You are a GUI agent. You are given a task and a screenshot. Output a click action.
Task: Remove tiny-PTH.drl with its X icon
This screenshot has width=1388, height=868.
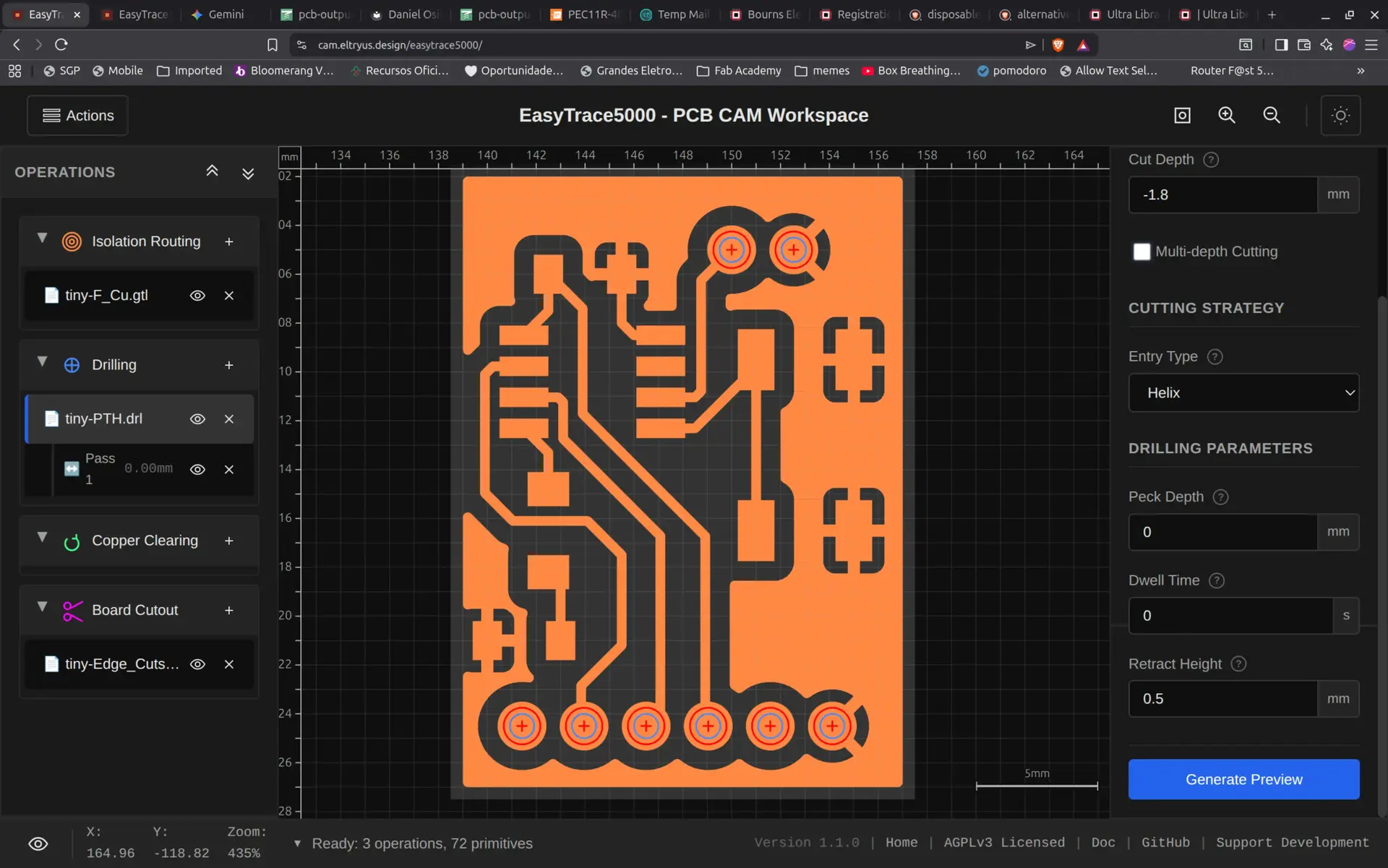[229, 419]
